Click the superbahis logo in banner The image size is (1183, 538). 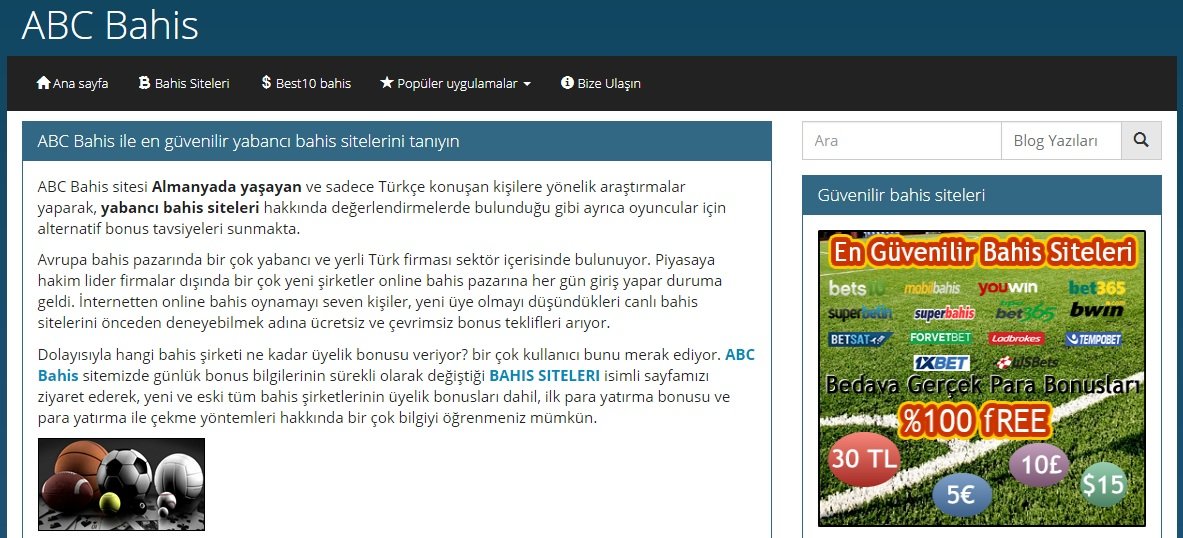[x=944, y=312]
